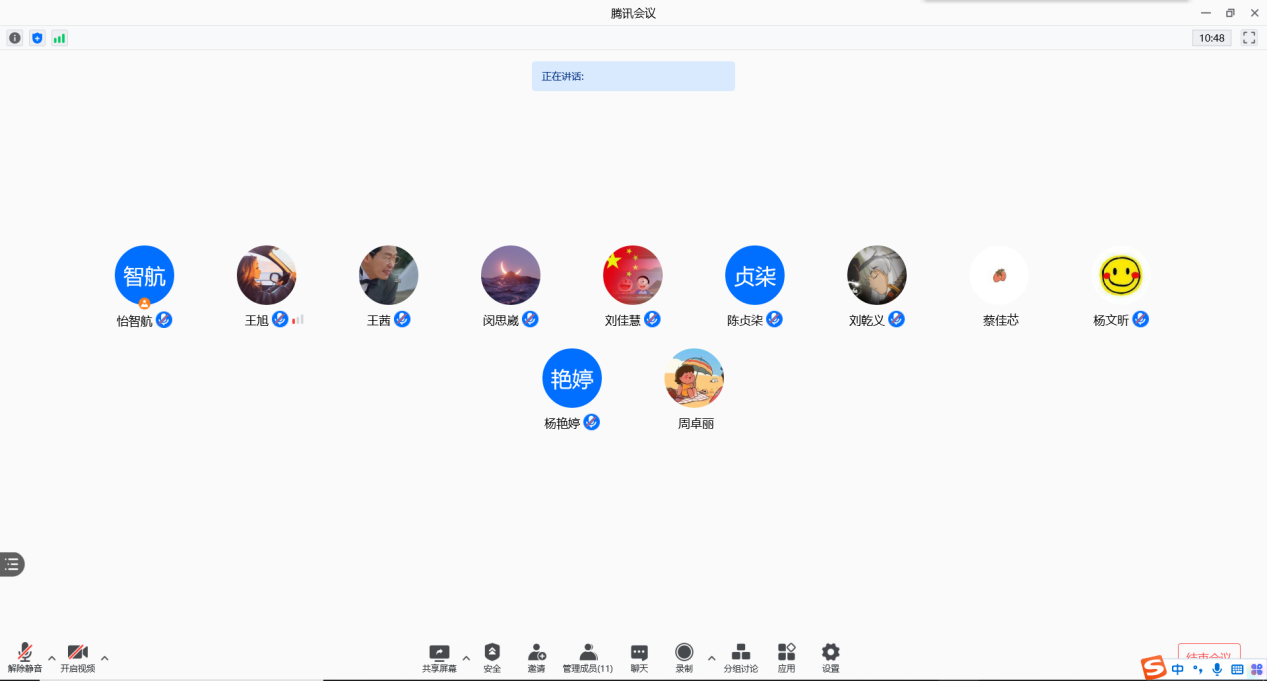
Task: Unmute microphone via 解除静音
Action: click(x=25, y=657)
